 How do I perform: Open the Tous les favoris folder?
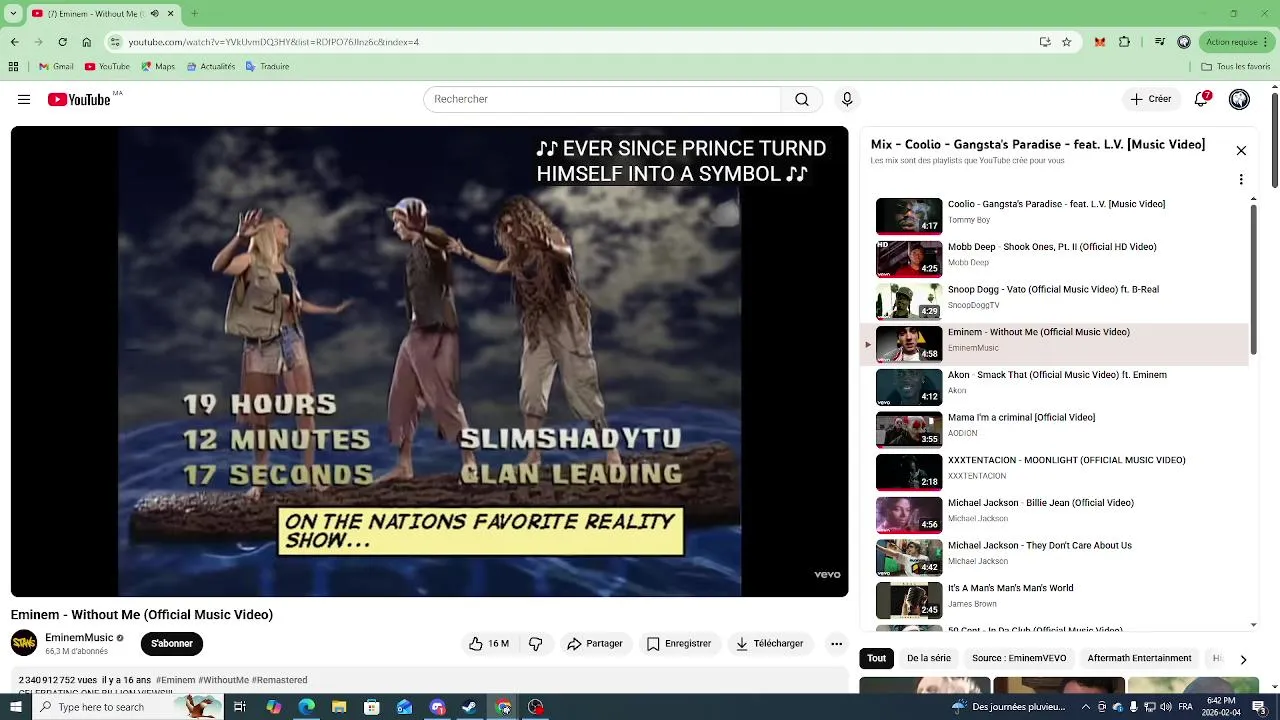coord(1235,67)
